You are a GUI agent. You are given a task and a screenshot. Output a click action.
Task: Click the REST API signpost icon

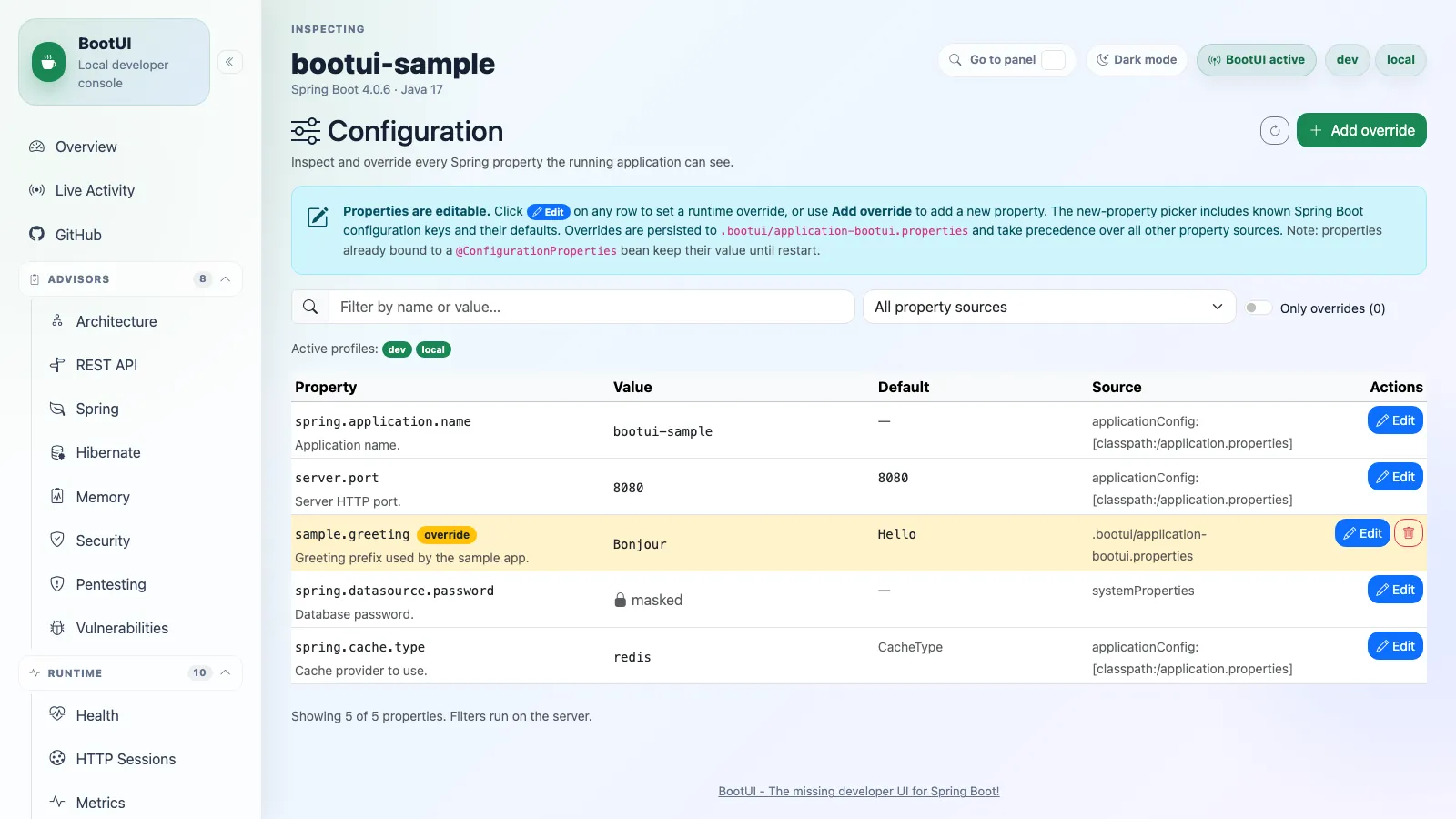point(57,365)
